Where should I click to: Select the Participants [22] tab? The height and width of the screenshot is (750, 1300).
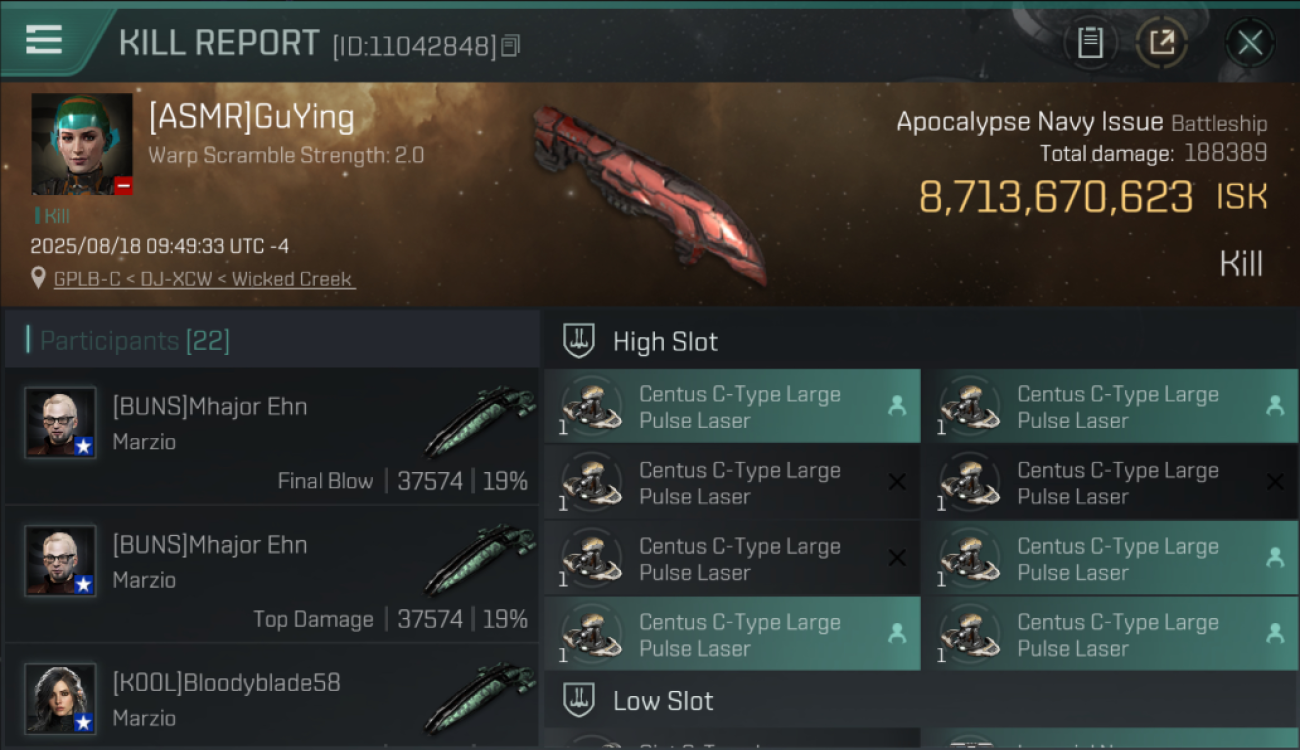[x=135, y=341]
